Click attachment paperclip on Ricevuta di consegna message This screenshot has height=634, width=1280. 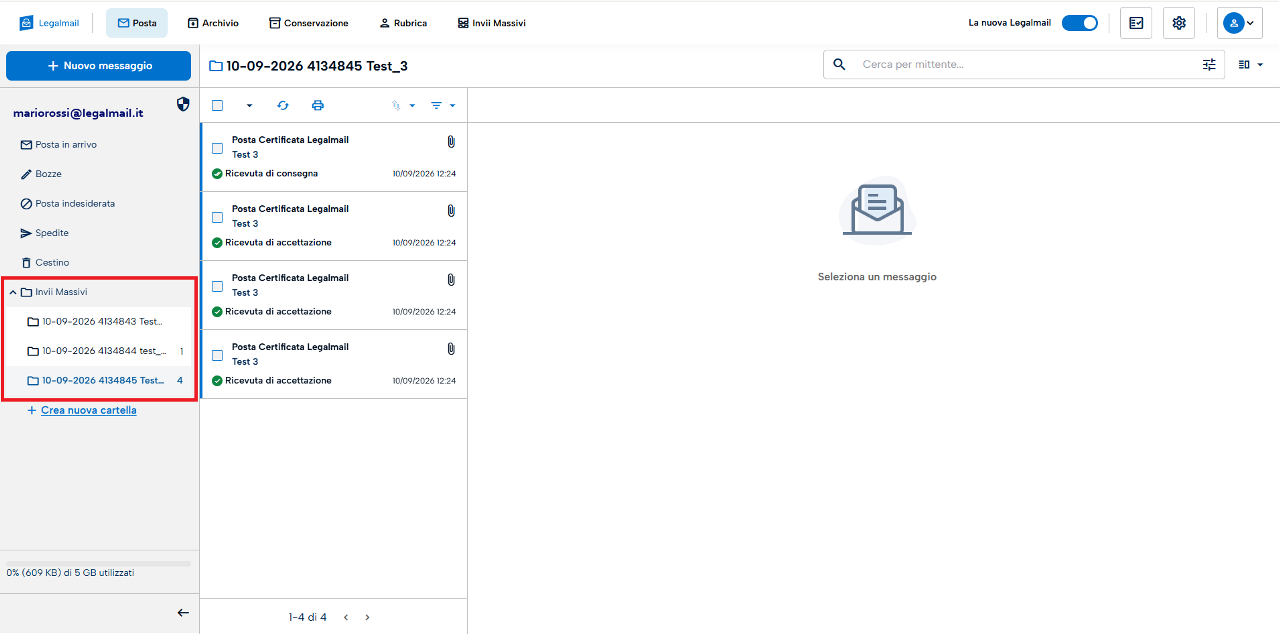tap(451, 142)
